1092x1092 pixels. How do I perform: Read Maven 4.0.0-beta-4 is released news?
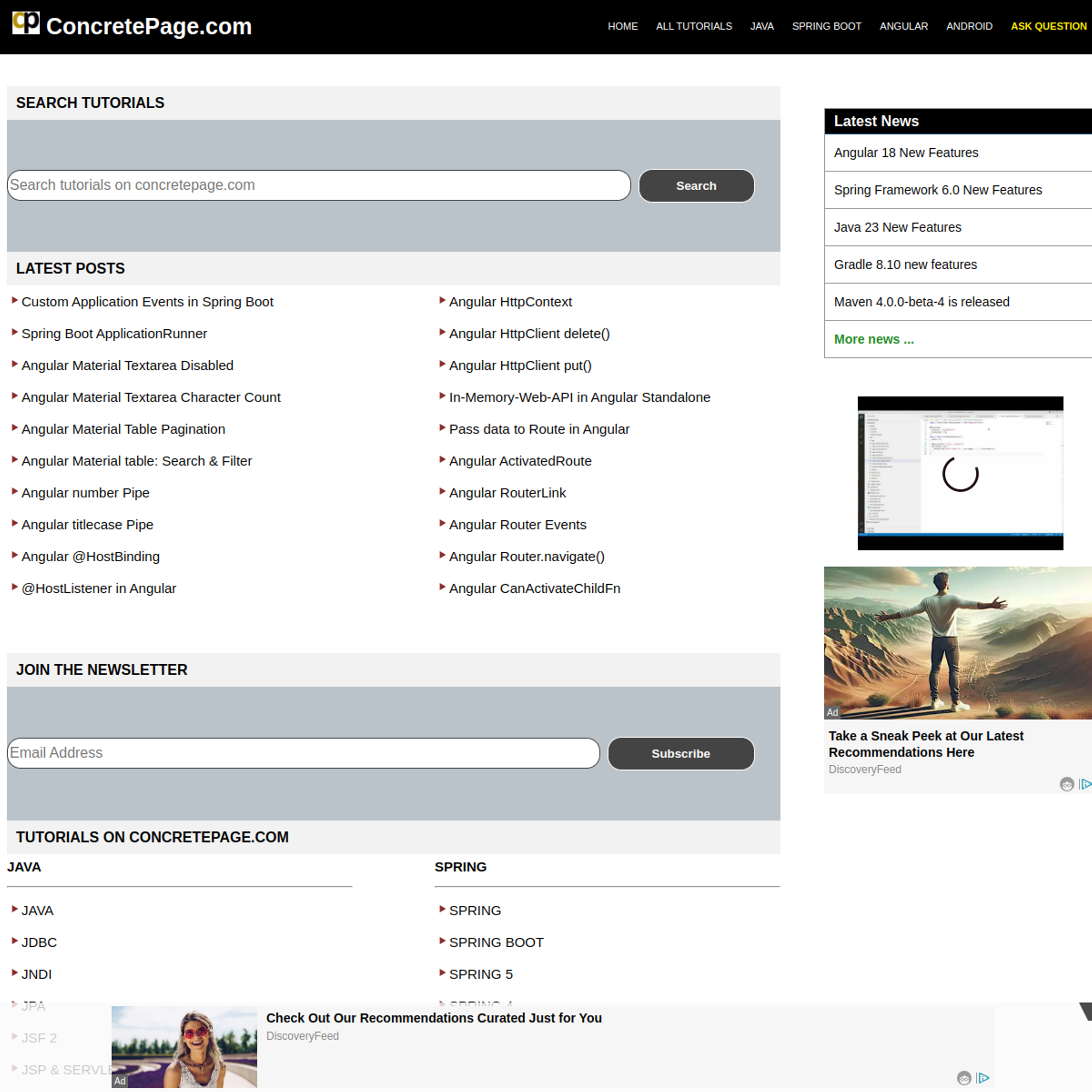tap(921, 302)
